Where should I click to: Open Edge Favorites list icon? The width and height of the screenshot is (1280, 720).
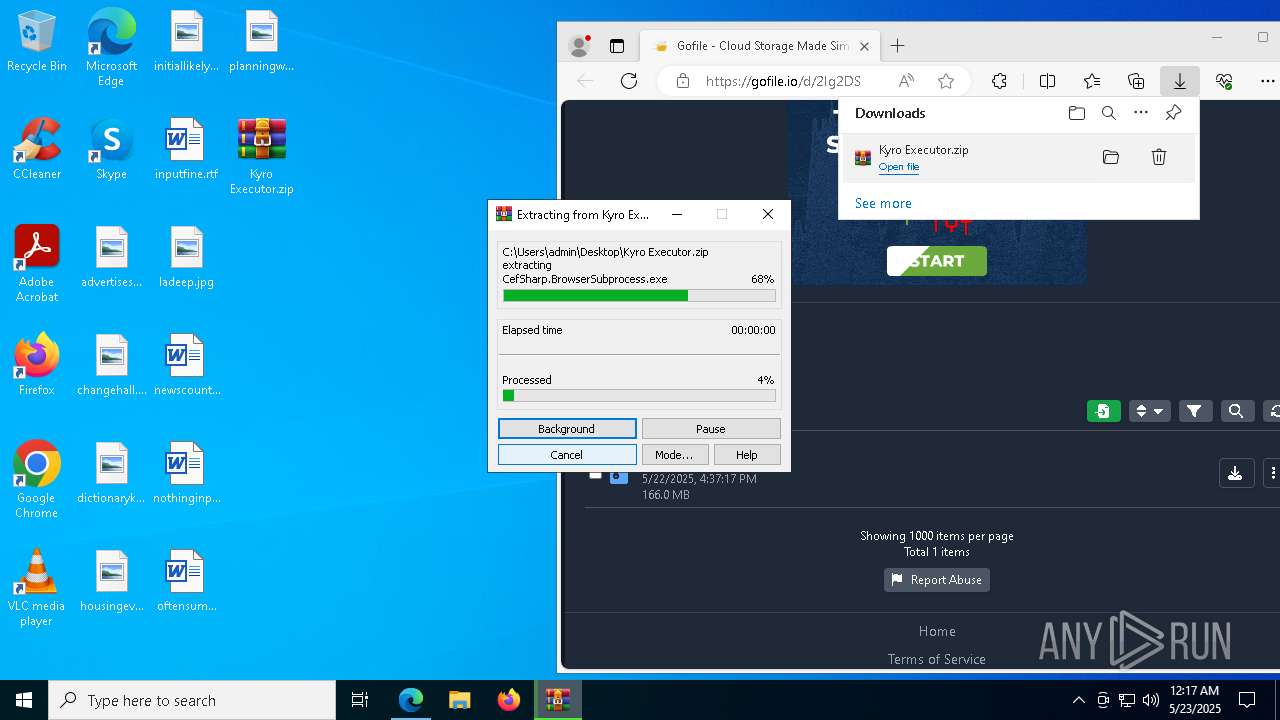(x=1092, y=81)
